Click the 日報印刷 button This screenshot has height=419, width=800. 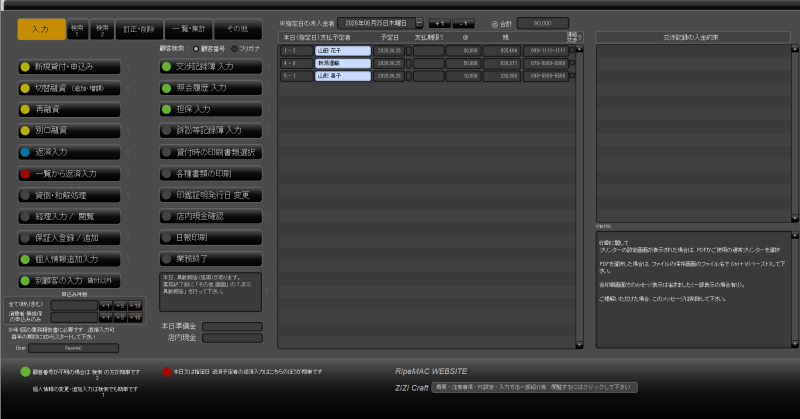(211, 238)
